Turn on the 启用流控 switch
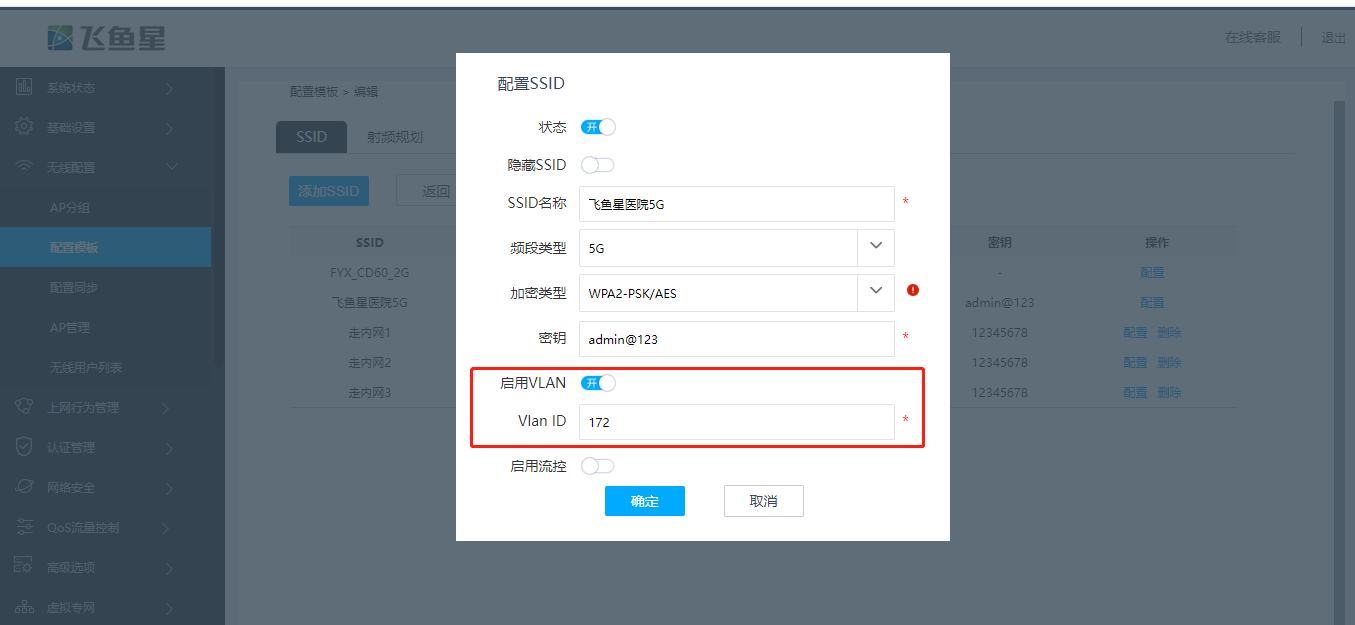 point(598,466)
